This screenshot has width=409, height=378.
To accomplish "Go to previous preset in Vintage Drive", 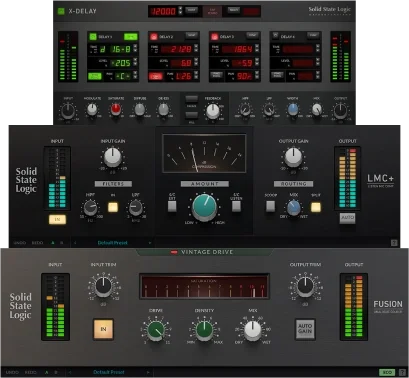I will point(70,372).
